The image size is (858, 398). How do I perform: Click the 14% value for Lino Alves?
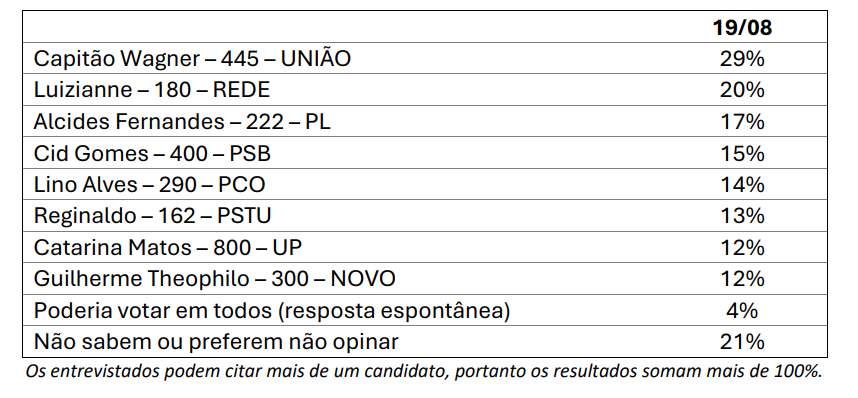point(742,184)
